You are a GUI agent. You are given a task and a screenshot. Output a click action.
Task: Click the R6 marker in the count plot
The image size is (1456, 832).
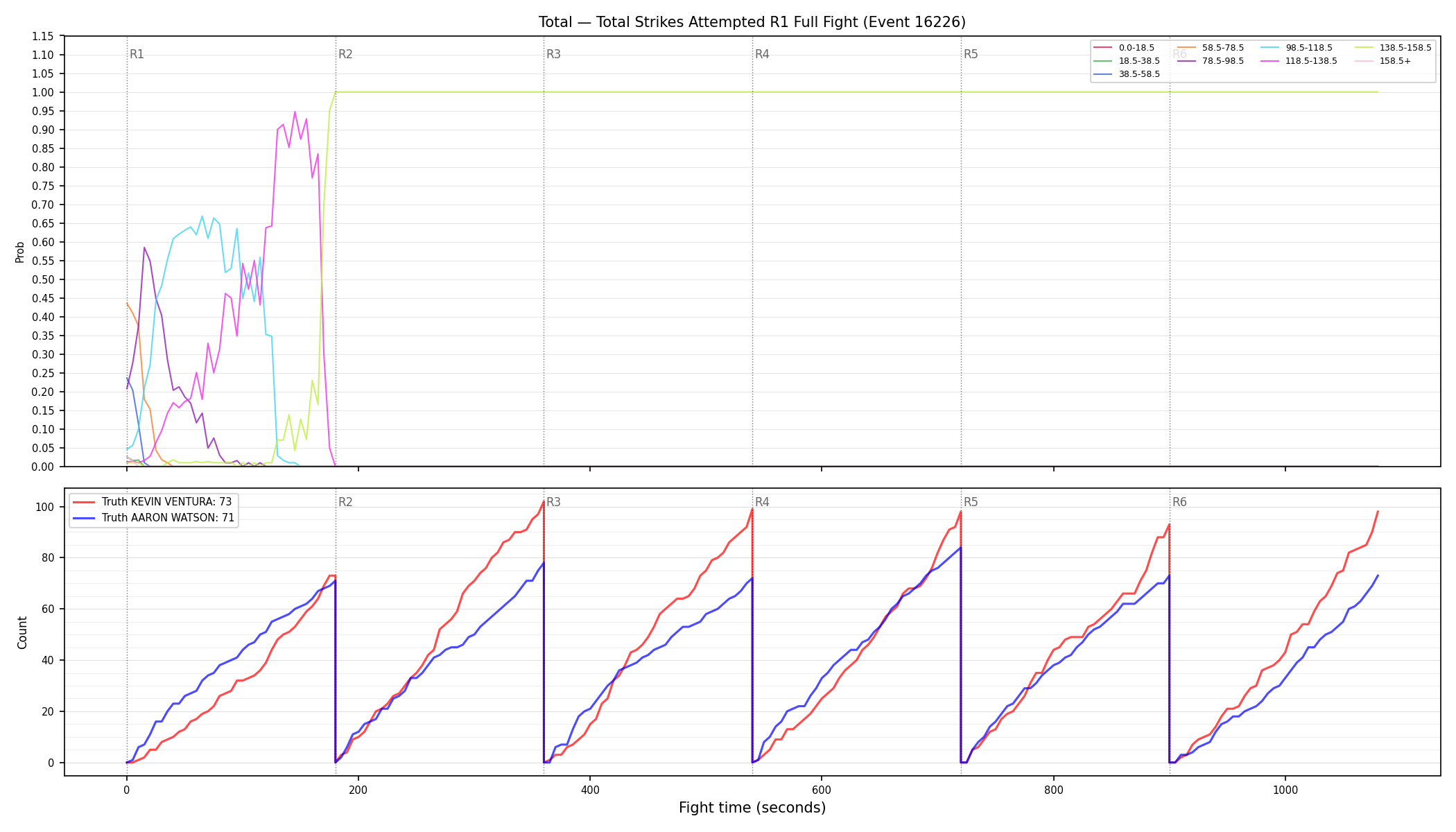click(1179, 502)
